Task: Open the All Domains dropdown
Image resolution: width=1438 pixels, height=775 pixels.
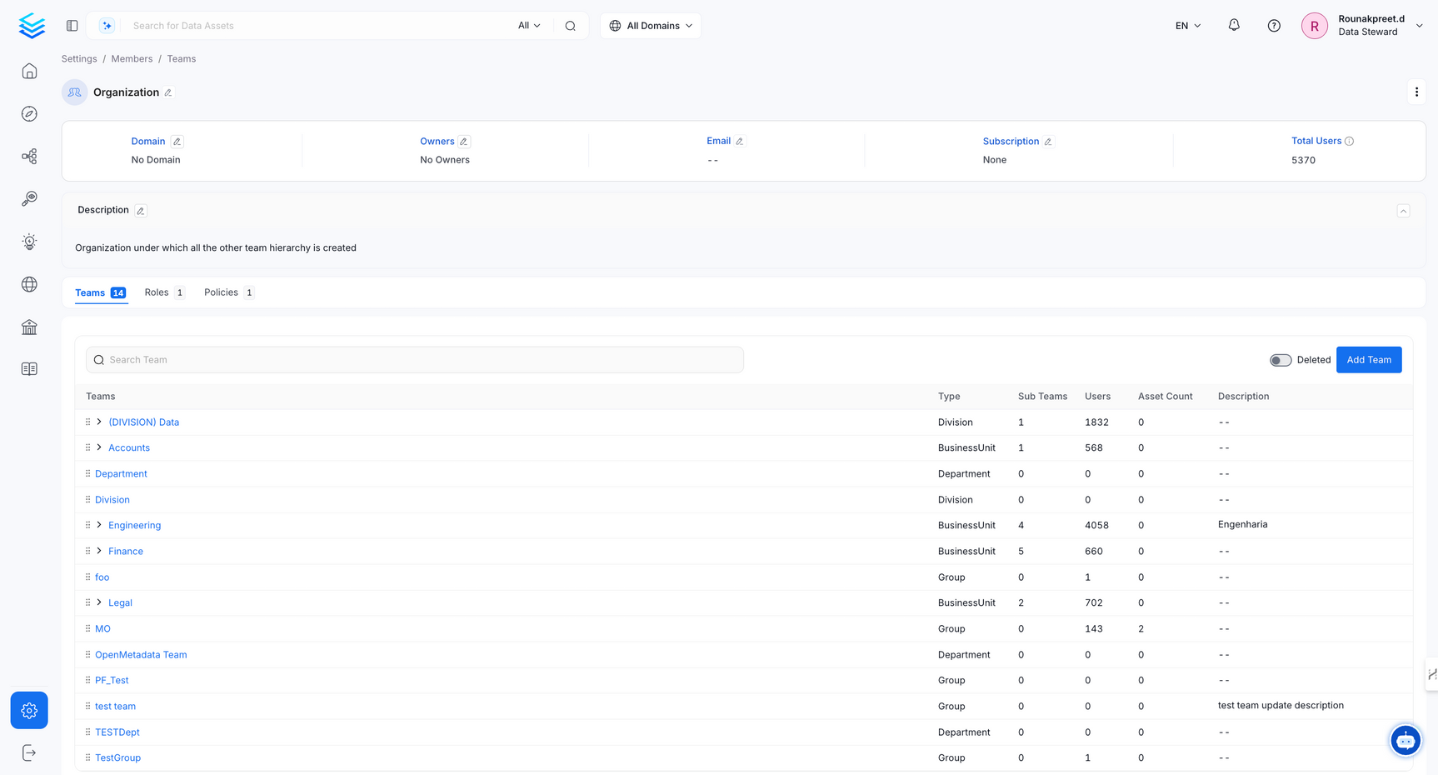Action: [651, 26]
